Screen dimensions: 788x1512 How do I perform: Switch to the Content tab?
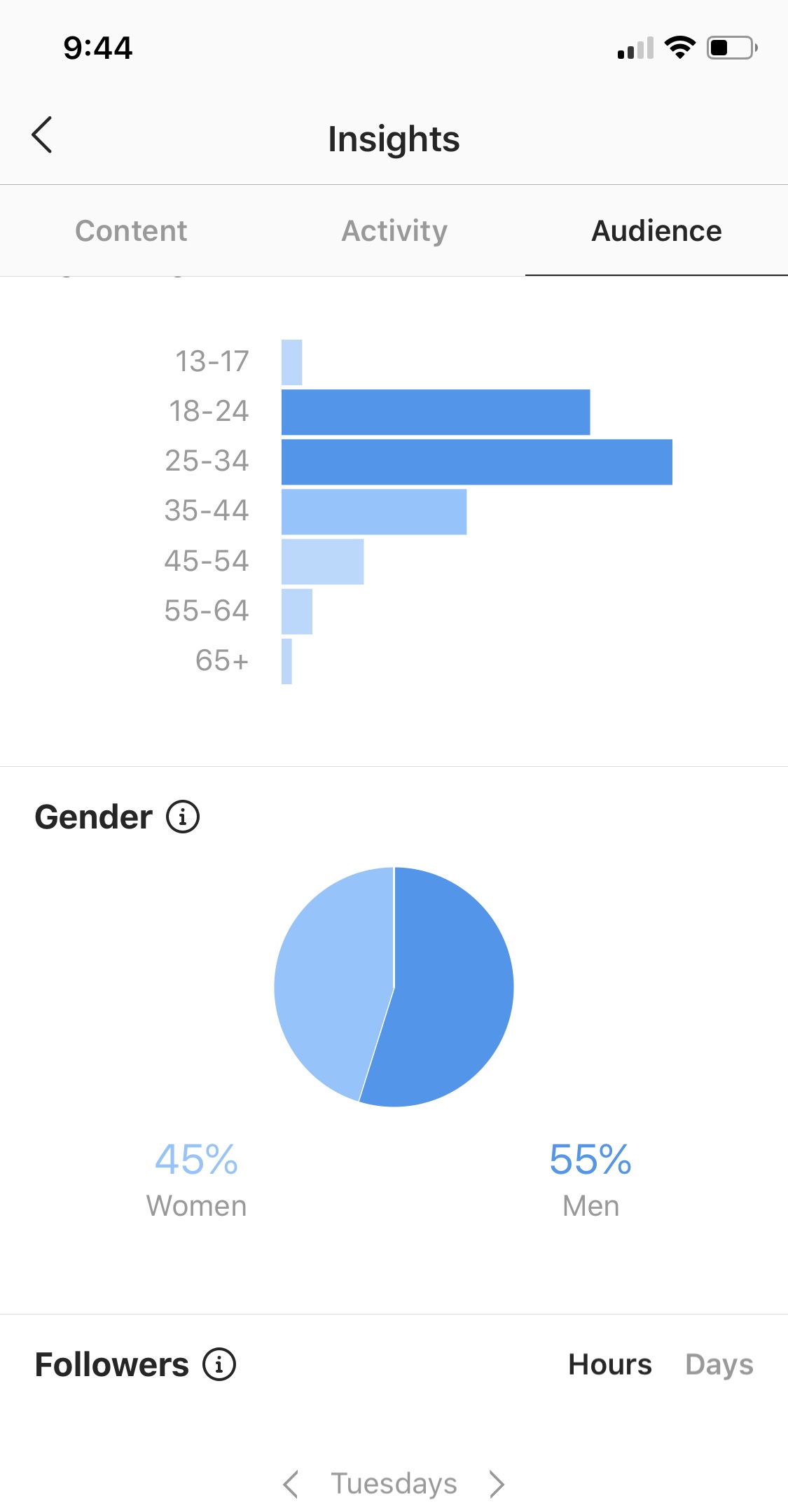[x=131, y=231]
